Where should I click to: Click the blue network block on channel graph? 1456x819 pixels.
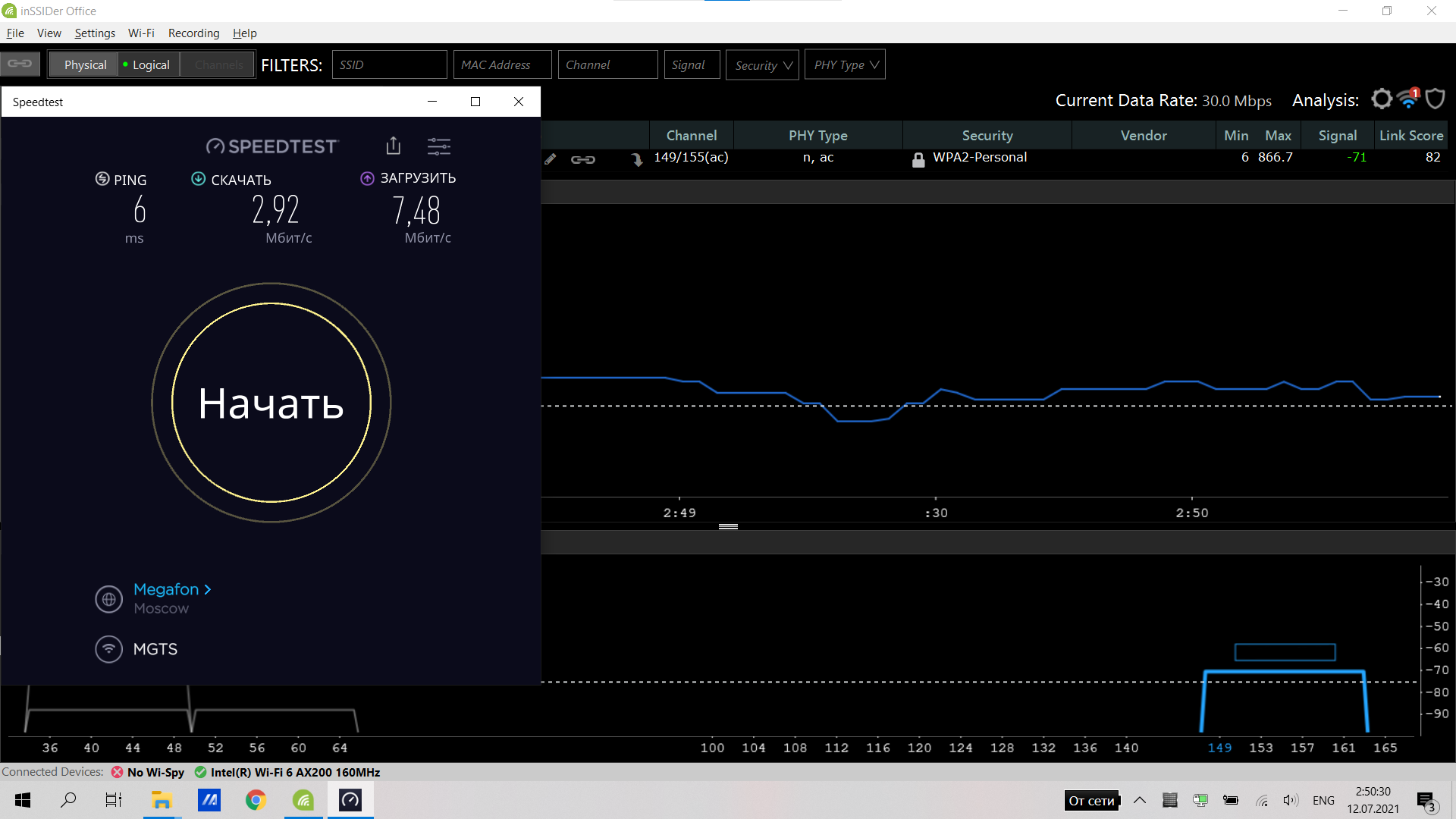pyautogui.click(x=1285, y=701)
